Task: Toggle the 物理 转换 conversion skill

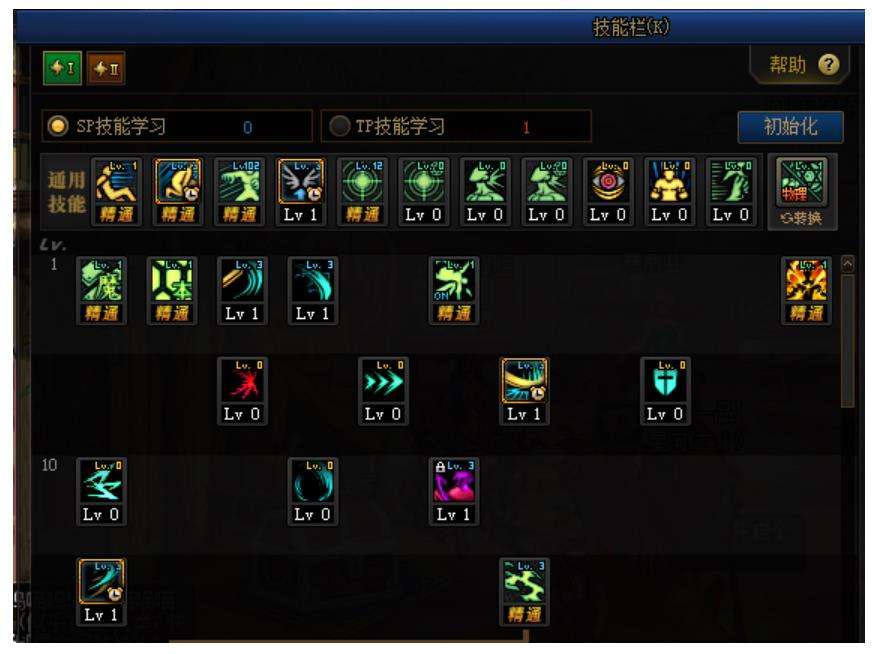Action: point(801,192)
